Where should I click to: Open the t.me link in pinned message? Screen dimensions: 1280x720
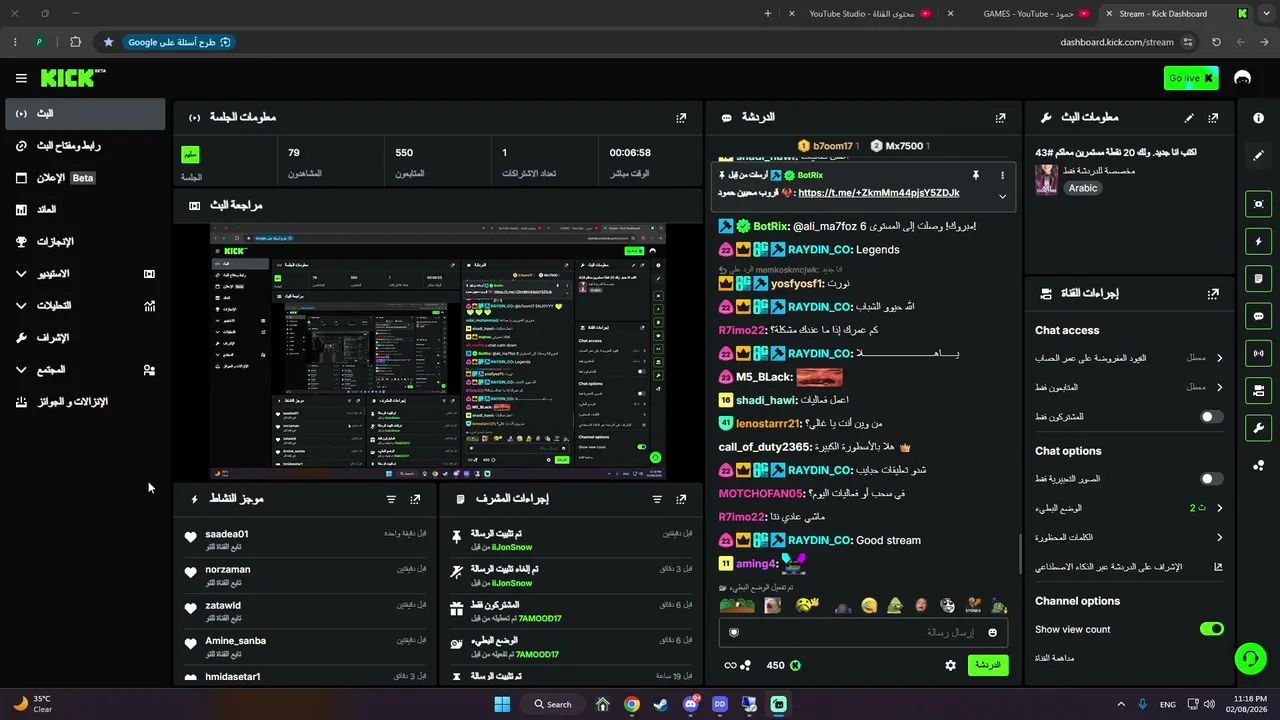879,193
